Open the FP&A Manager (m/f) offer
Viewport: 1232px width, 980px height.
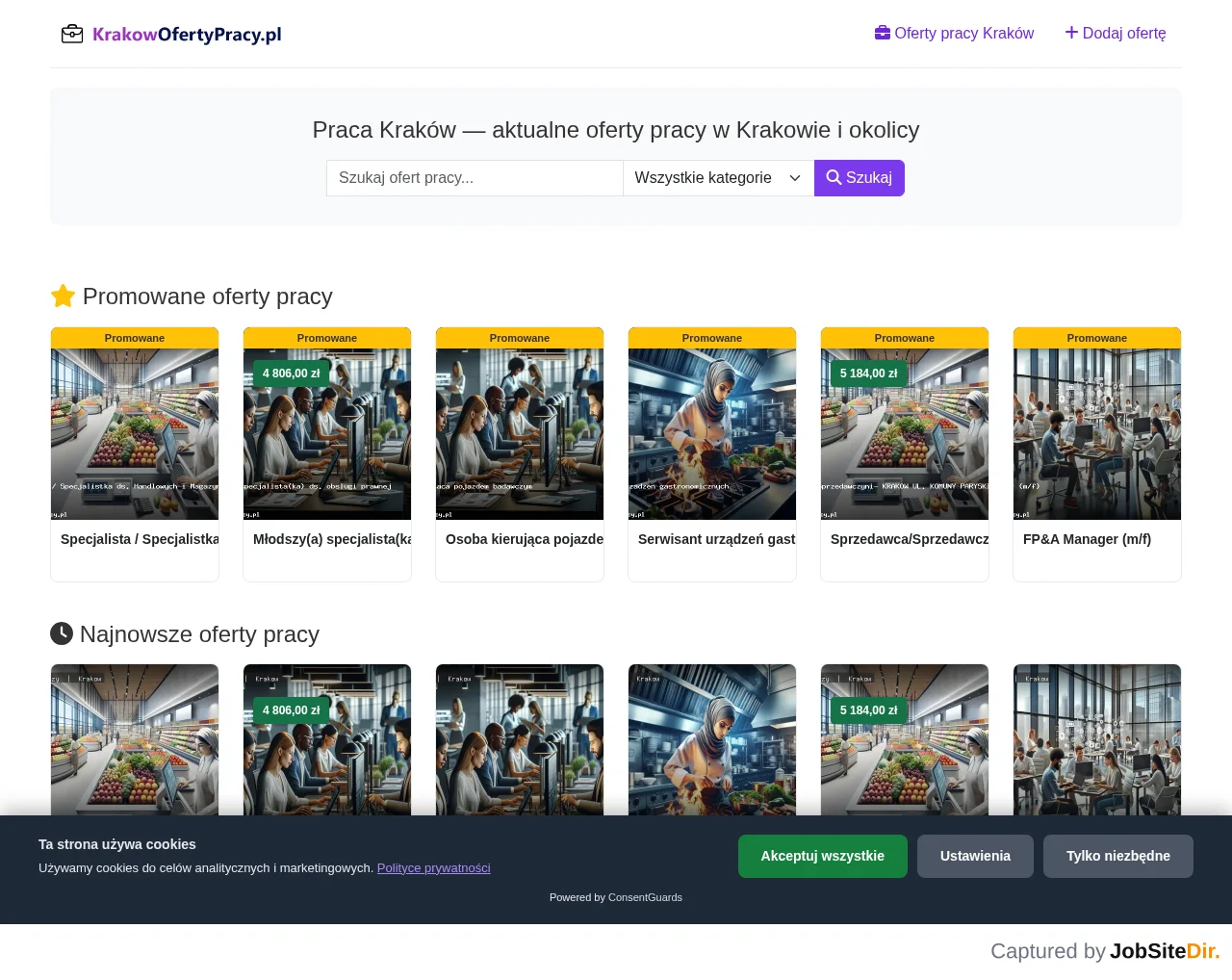click(x=1087, y=539)
